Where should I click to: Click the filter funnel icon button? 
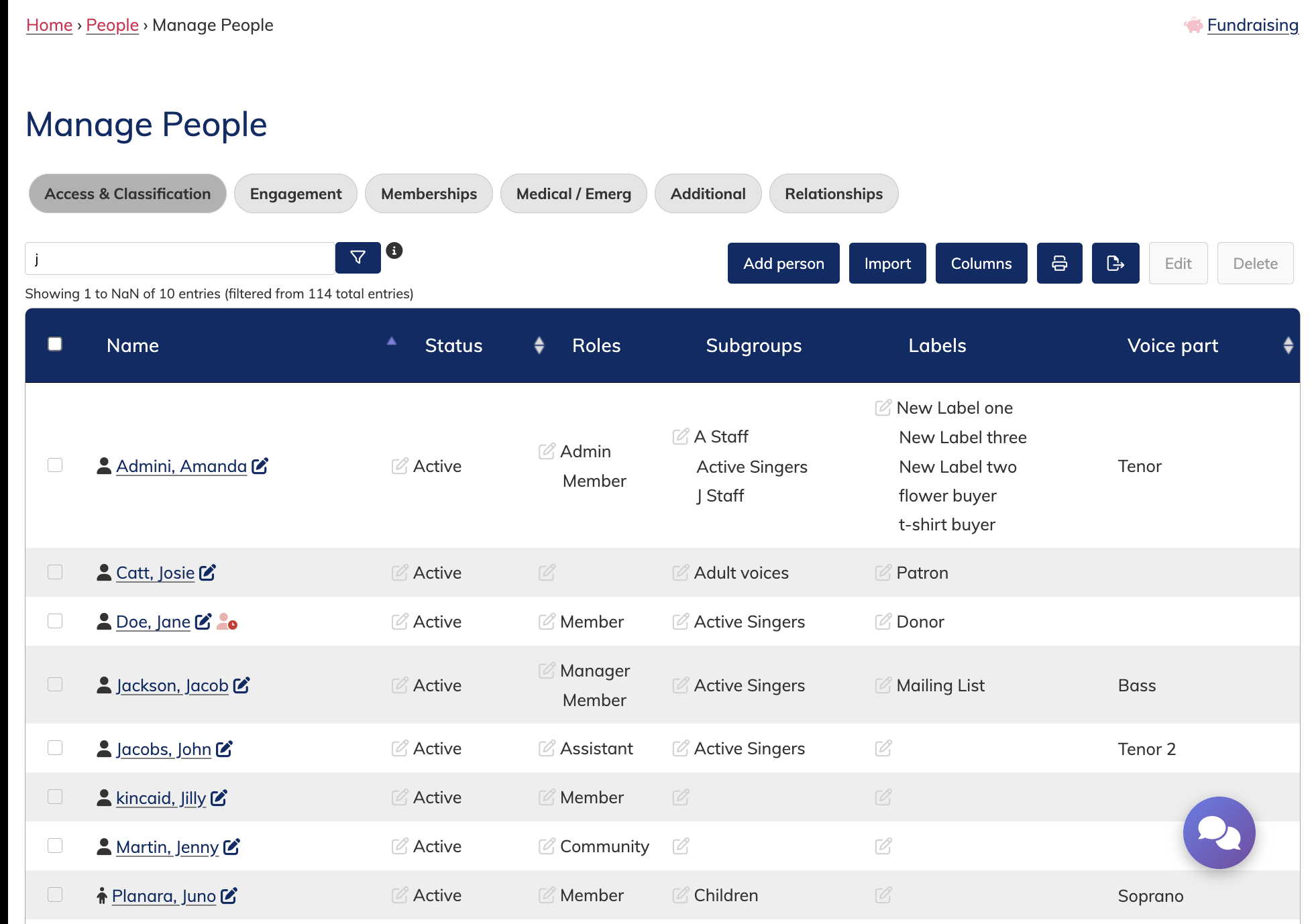(358, 257)
